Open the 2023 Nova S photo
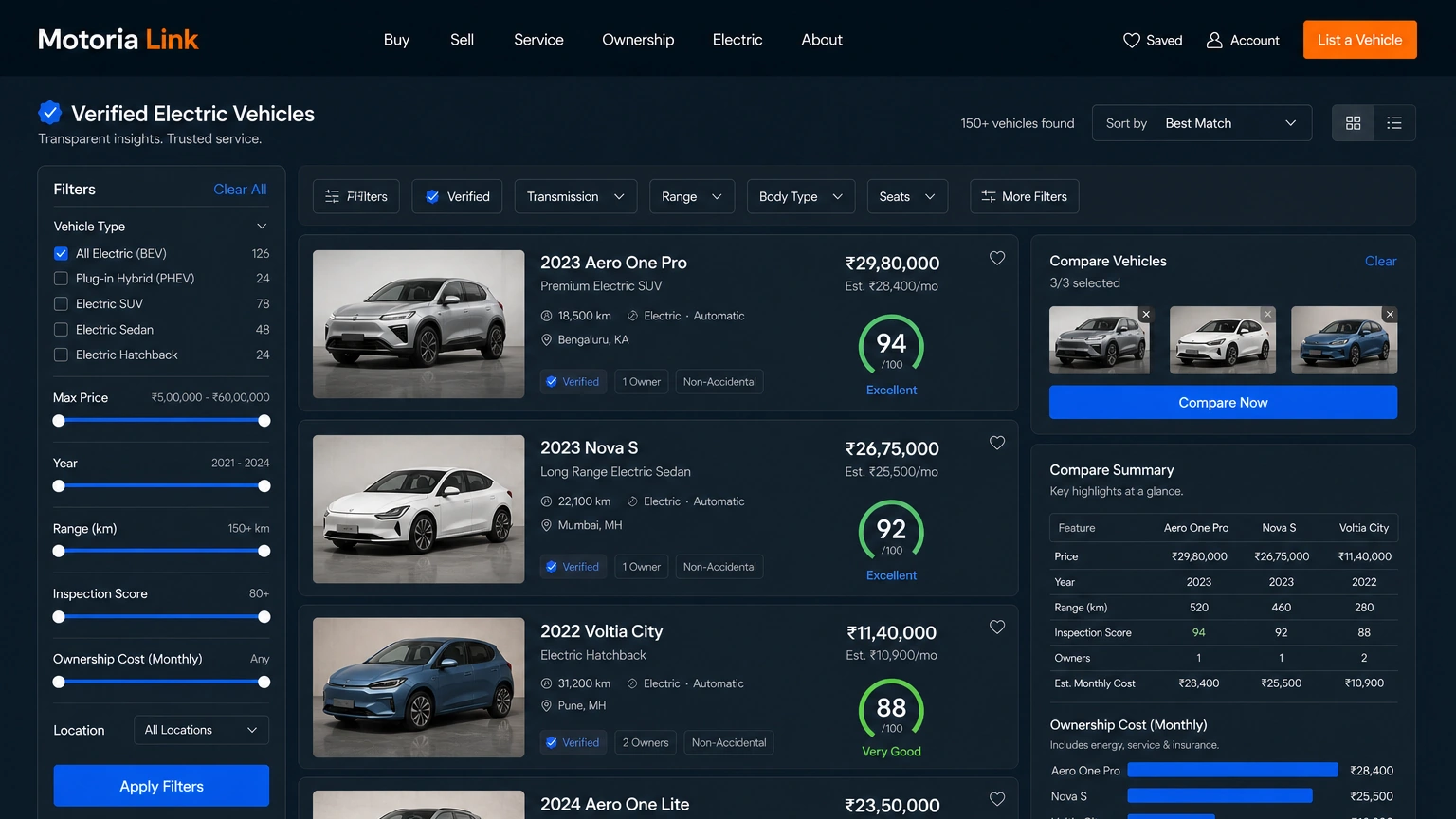Viewport: 1456px width, 819px height. [418, 509]
